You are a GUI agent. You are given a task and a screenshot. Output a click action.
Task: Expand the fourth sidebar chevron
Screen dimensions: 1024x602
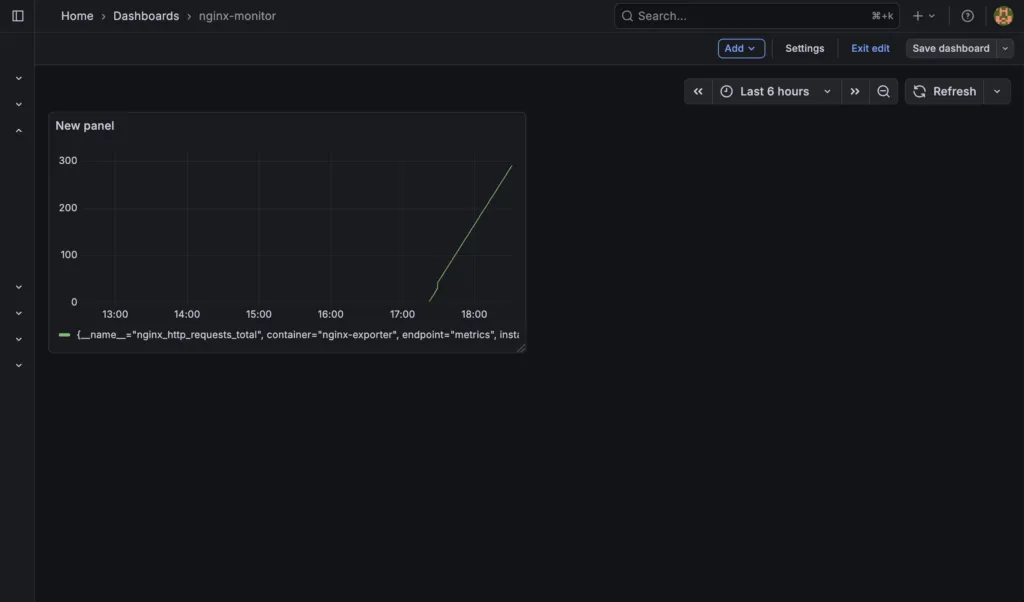[x=19, y=287]
